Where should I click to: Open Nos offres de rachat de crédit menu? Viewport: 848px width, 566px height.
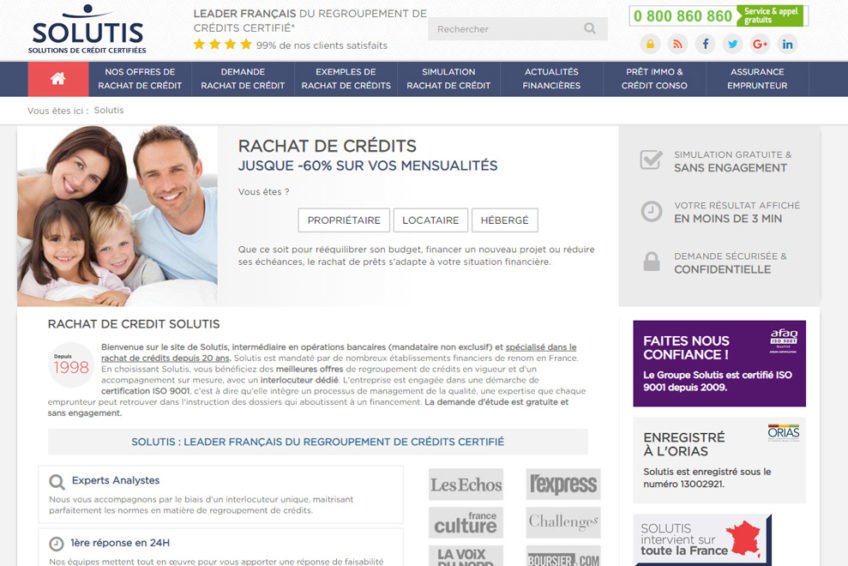140,79
